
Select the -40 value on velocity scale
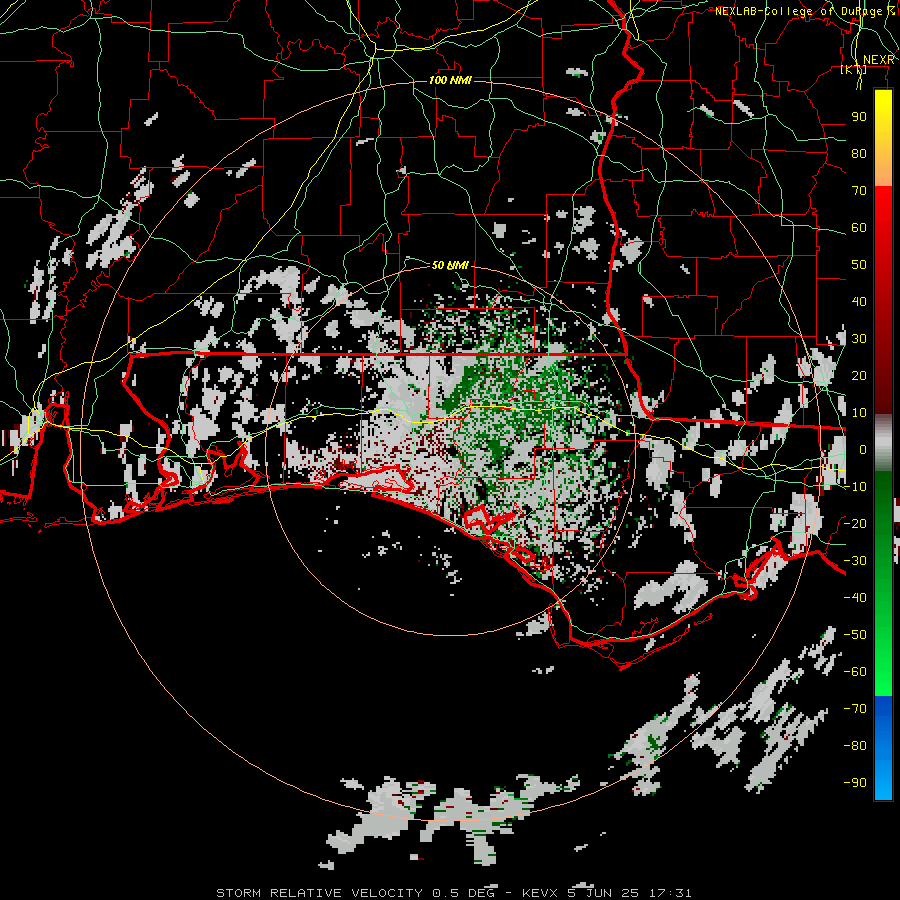pos(855,598)
